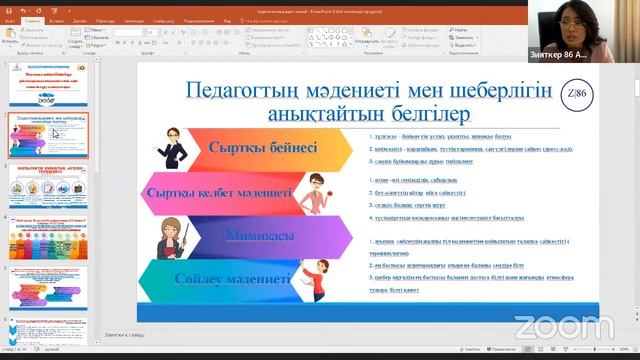The height and width of the screenshot is (360, 640).
Task: Select the rectangle shape in shapes gallery
Action: click(x=331, y=31)
